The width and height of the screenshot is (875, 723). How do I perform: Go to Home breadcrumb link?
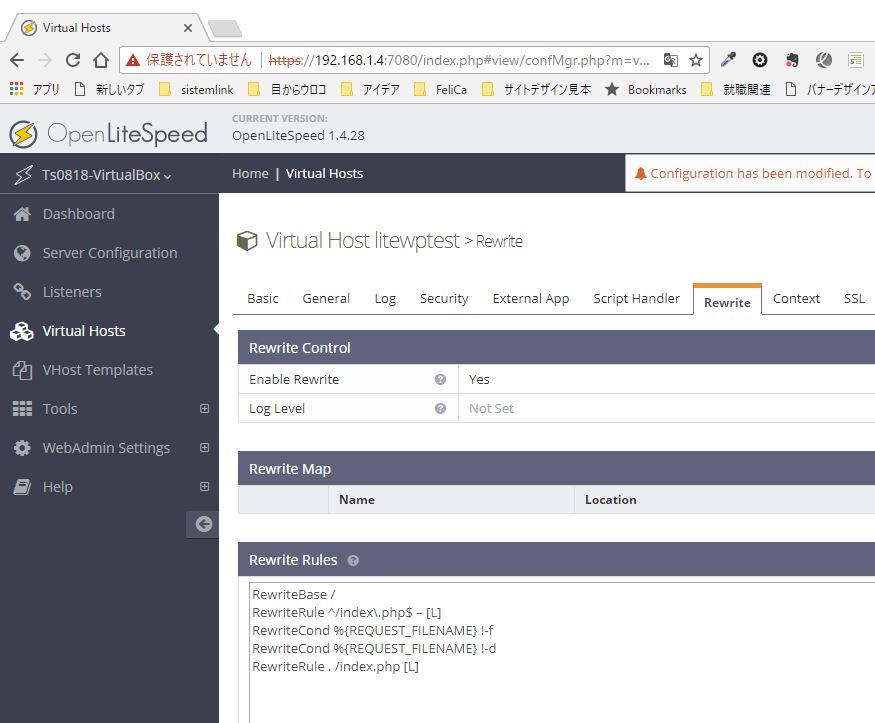pos(250,173)
